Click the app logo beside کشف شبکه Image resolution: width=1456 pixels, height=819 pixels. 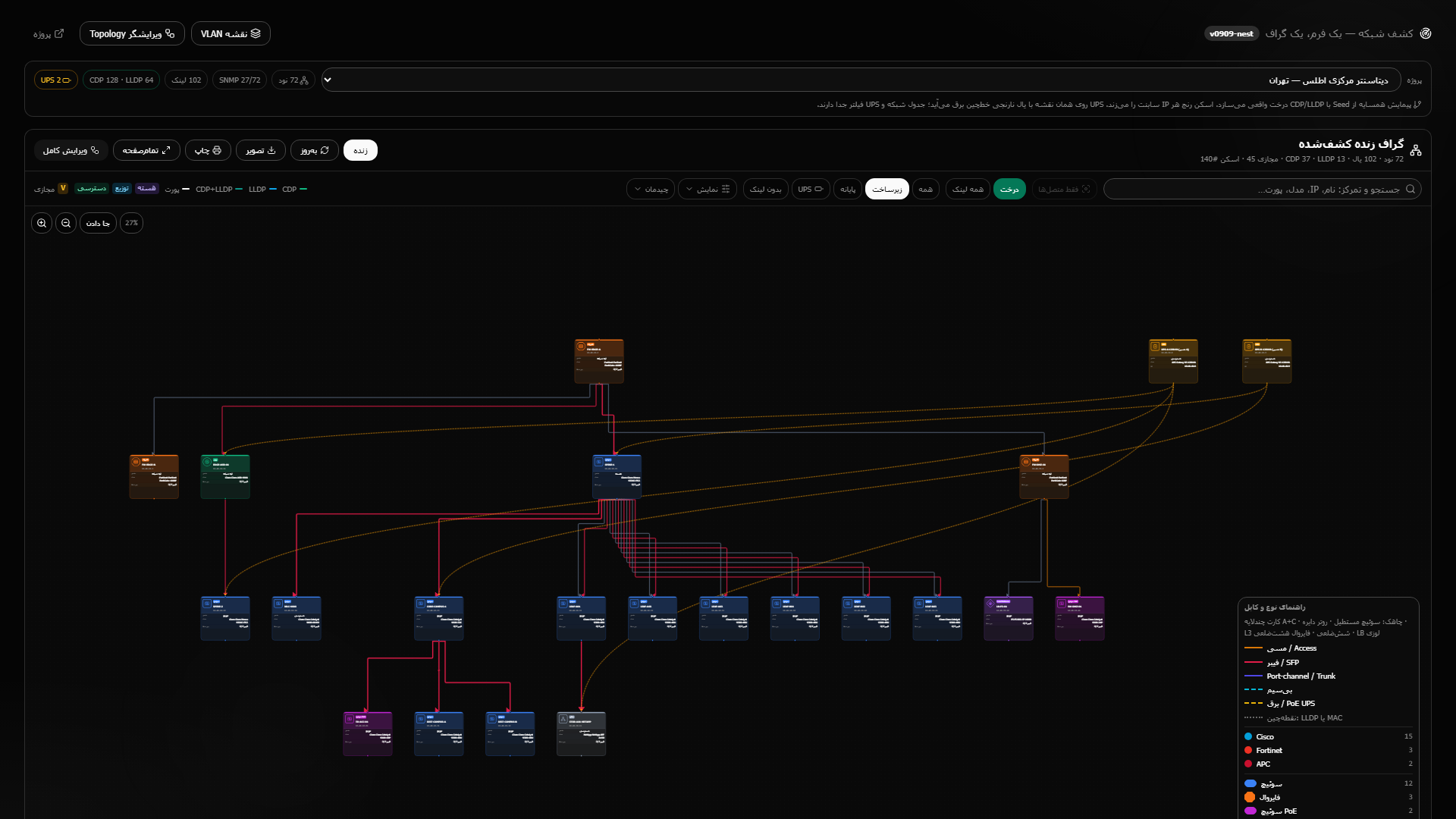[x=1426, y=33]
